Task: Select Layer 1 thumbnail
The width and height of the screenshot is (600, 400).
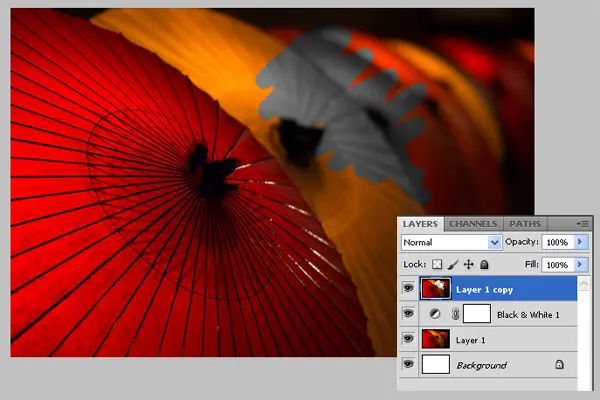Action: 435,339
